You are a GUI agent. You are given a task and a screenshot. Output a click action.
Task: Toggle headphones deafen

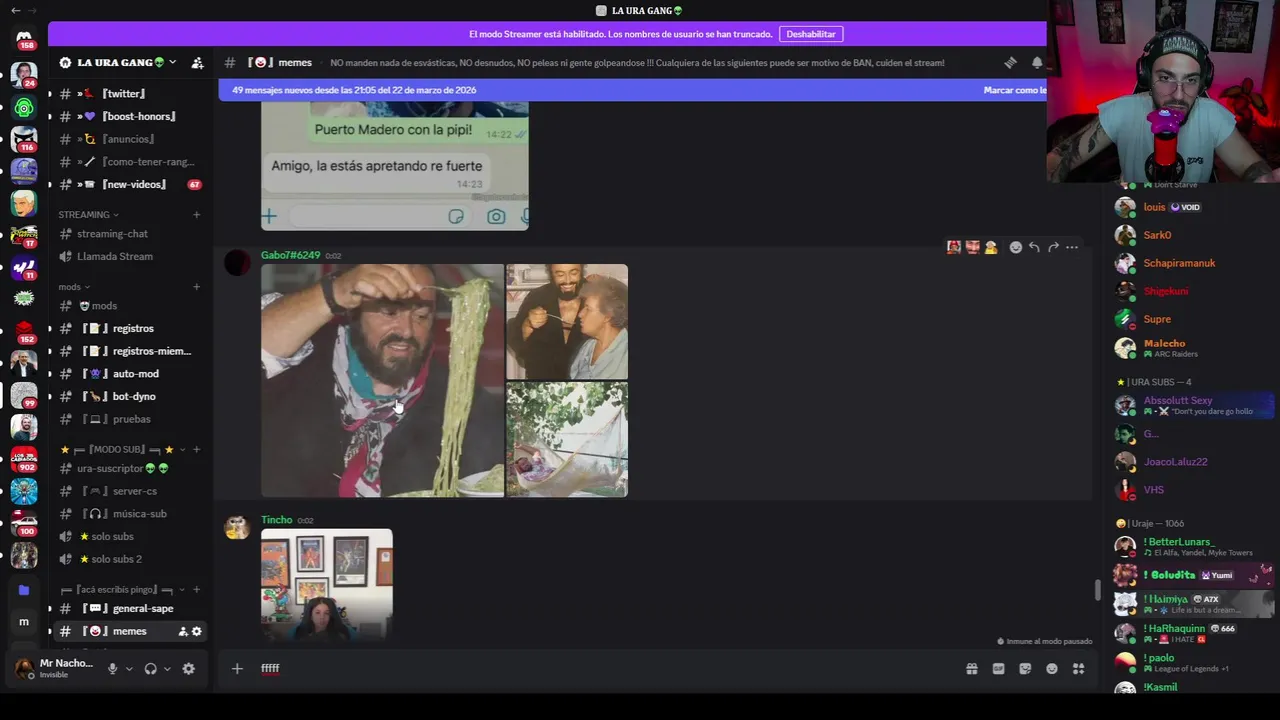click(x=150, y=669)
